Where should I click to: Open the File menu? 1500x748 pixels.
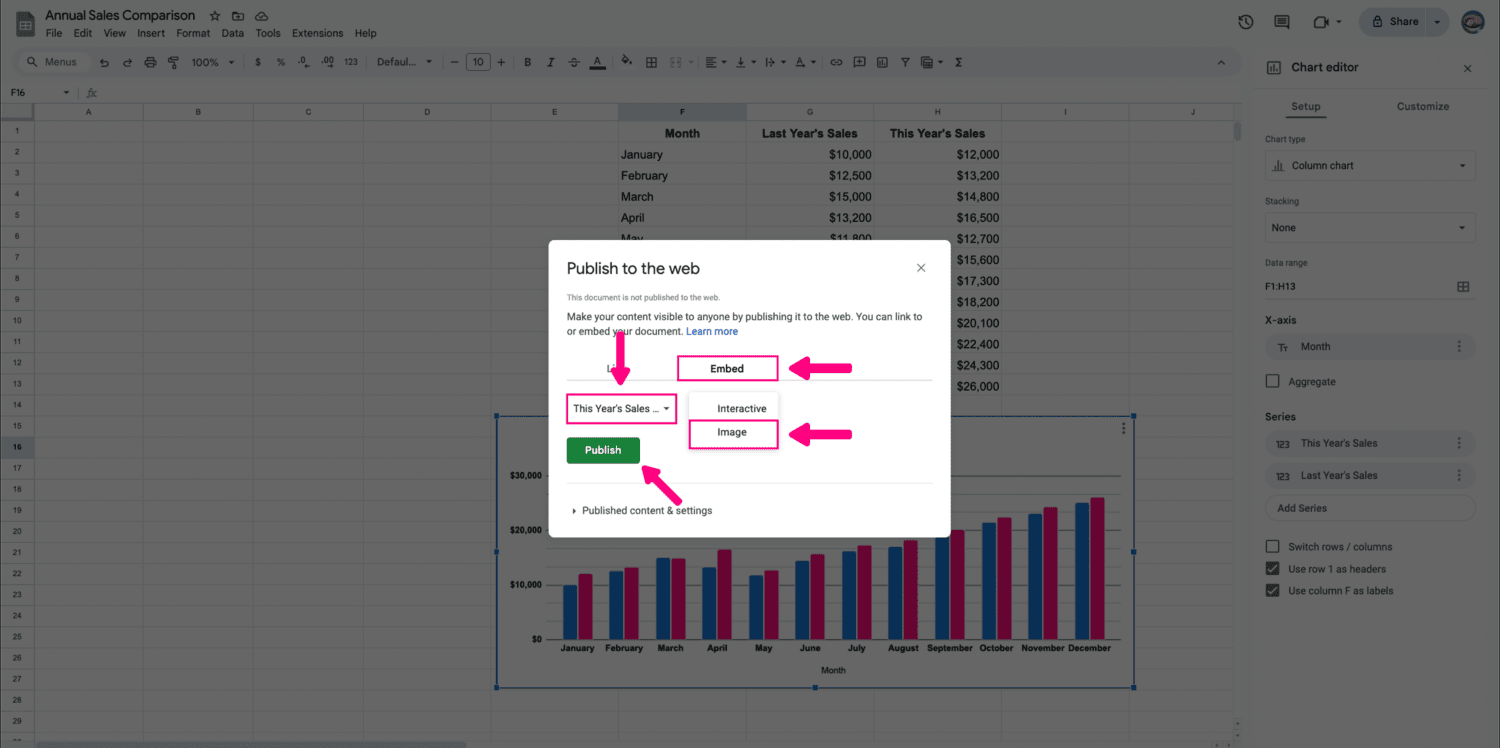click(54, 33)
